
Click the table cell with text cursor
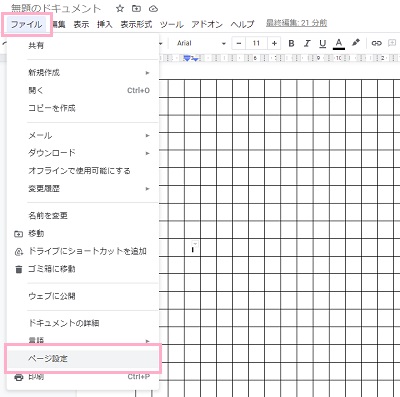click(193, 247)
